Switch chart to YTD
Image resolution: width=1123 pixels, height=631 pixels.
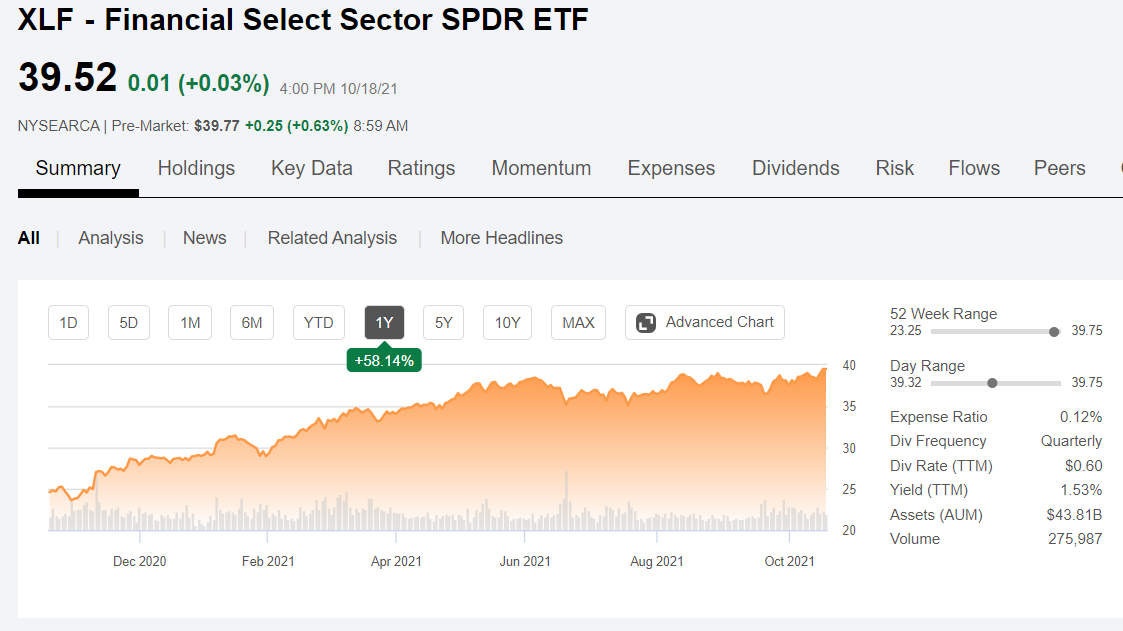point(319,322)
